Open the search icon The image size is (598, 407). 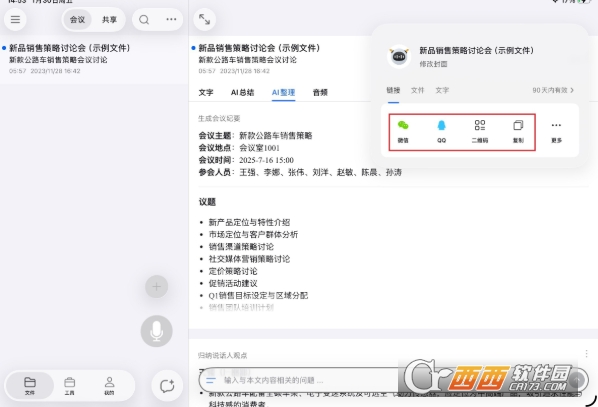point(144,19)
